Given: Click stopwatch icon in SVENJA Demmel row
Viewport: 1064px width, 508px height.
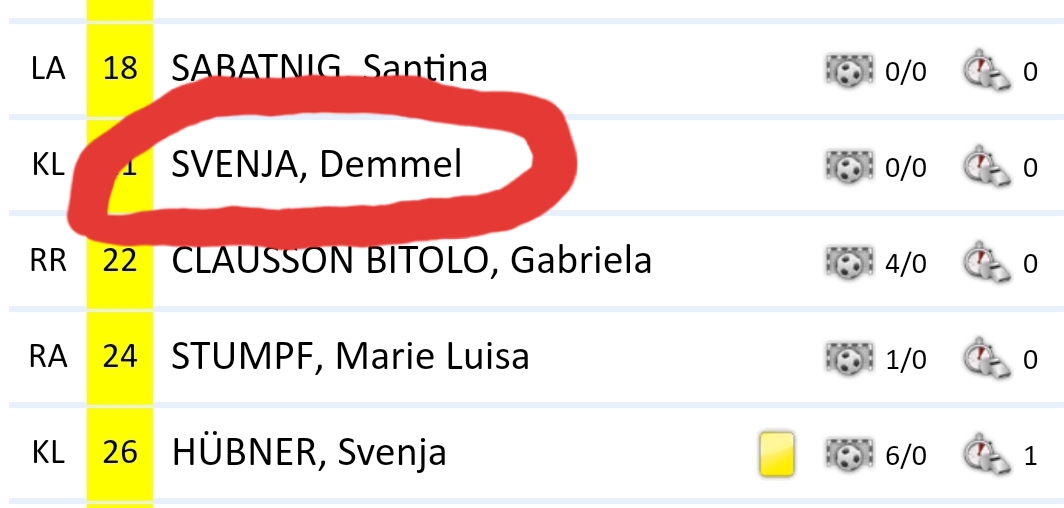Looking at the screenshot, I should click(984, 166).
